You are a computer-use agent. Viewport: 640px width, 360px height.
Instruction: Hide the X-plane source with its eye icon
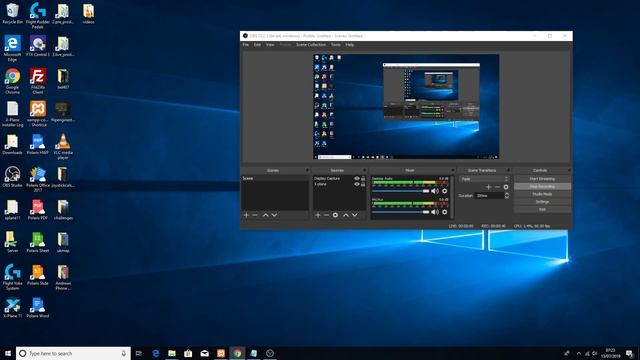357,184
